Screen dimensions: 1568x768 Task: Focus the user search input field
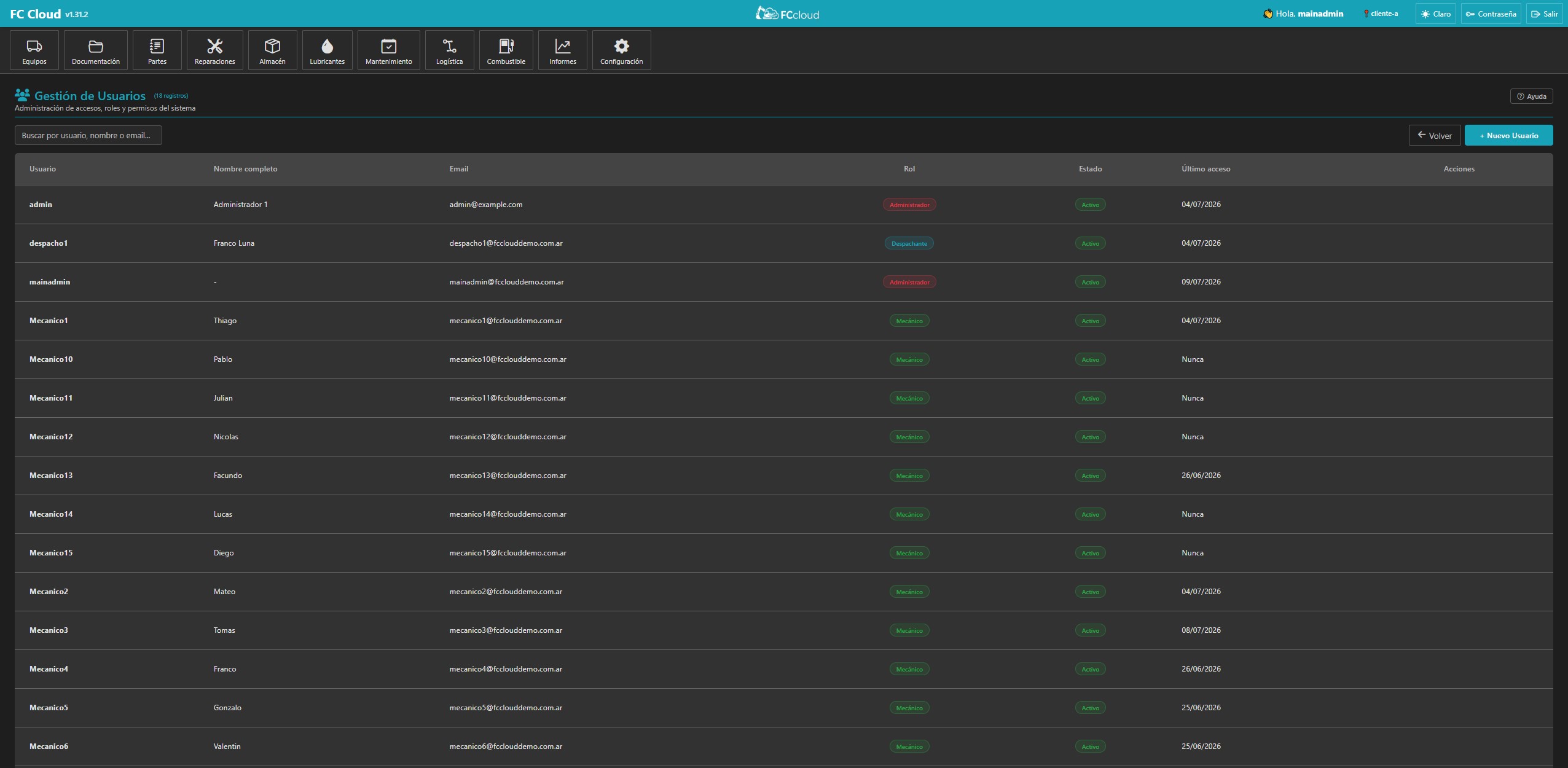point(88,135)
